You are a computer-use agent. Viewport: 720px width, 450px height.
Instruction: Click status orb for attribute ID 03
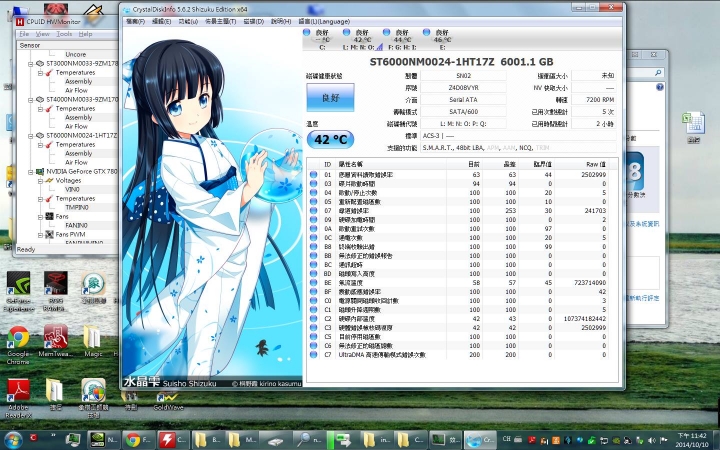(x=314, y=184)
